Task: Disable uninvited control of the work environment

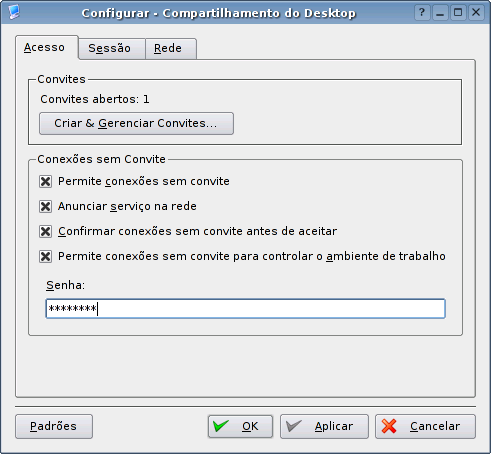Action: click(45, 256)
